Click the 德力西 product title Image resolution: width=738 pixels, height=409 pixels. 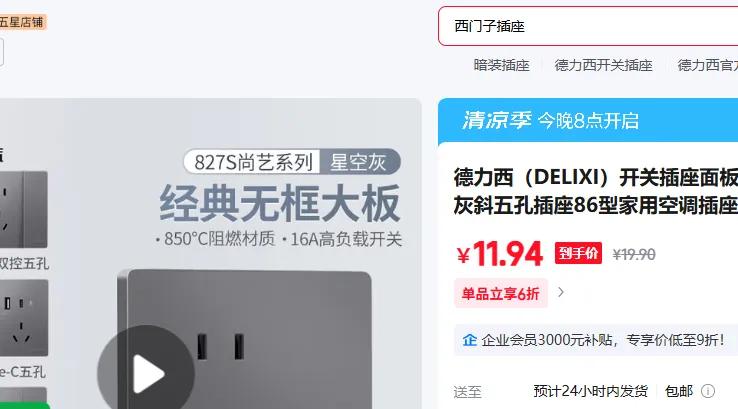coord(595,191)
